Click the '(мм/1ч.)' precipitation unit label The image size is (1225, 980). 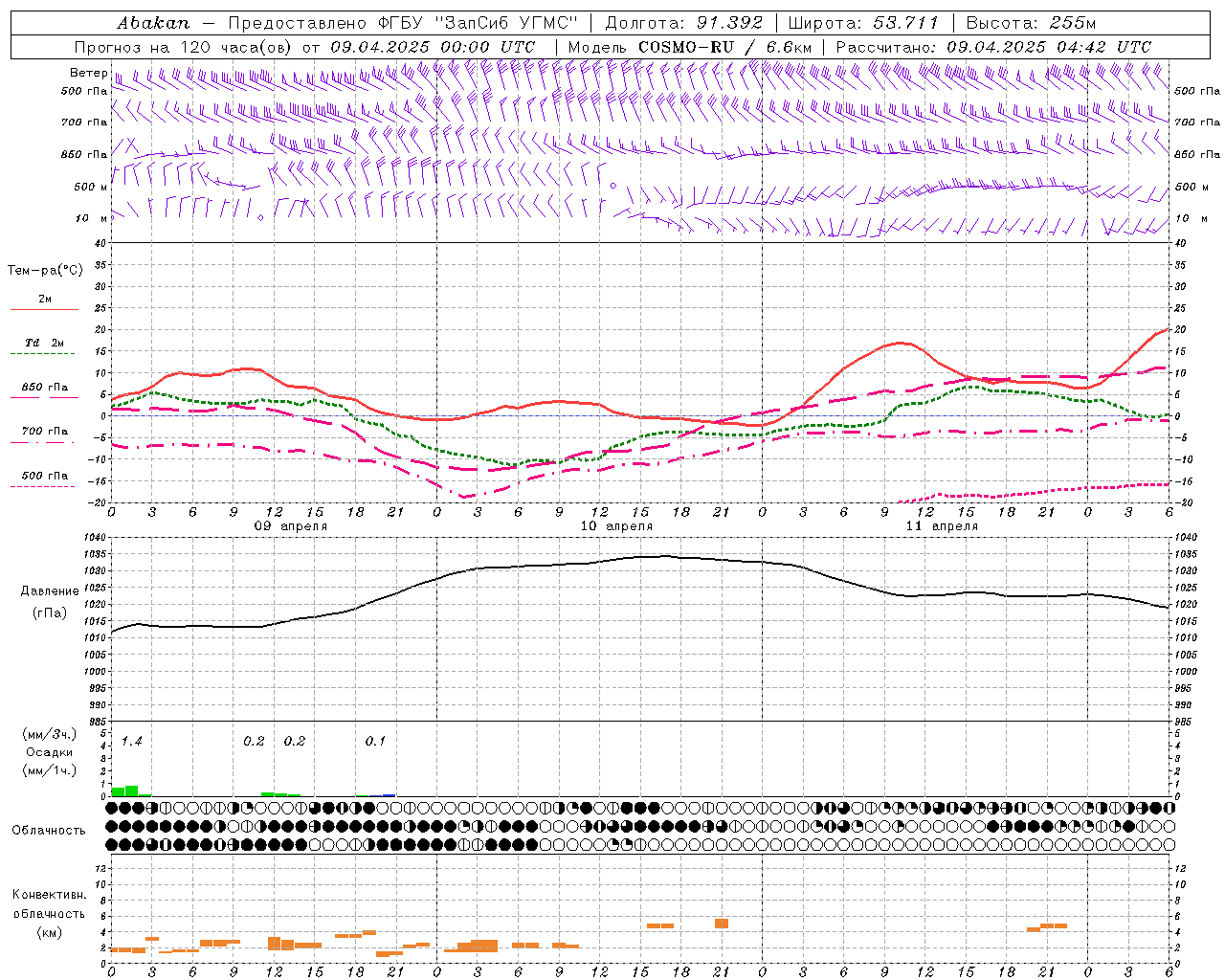pyautogui.click(x=49, y=770)
